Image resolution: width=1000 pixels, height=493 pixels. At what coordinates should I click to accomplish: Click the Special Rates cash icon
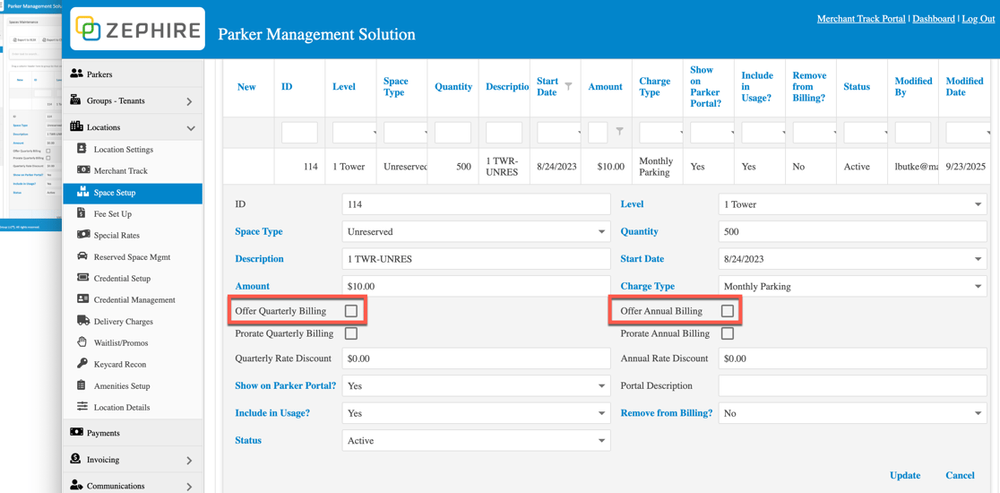83,235
